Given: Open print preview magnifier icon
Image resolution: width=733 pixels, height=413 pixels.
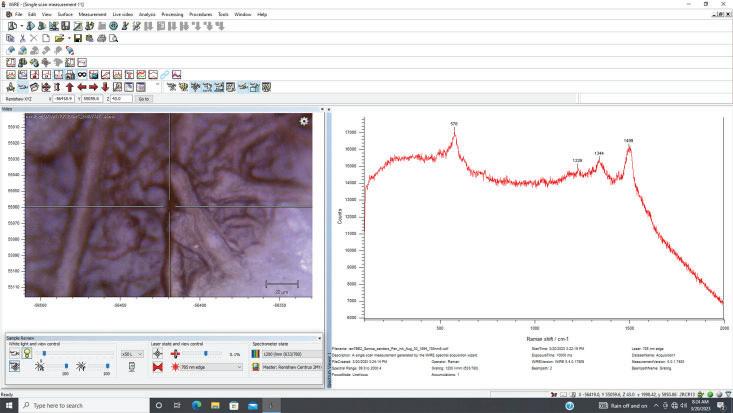Looking at the screenshot, I should point(114,38).
